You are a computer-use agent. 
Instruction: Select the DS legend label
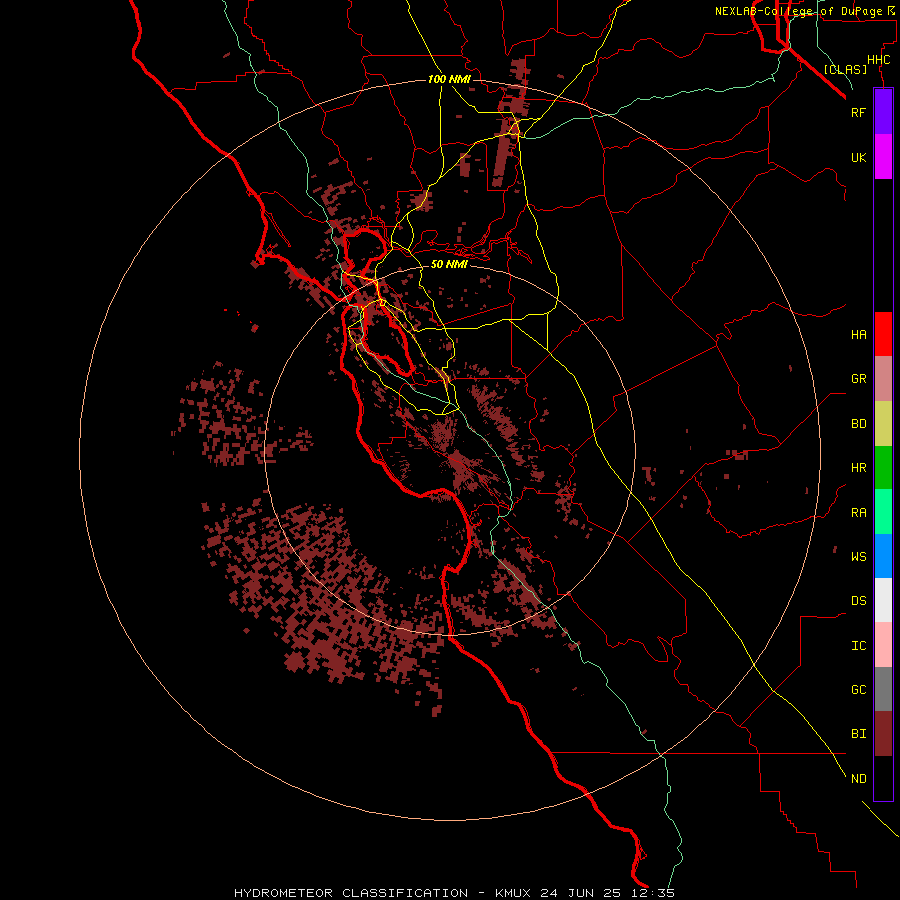coord(858,600)
